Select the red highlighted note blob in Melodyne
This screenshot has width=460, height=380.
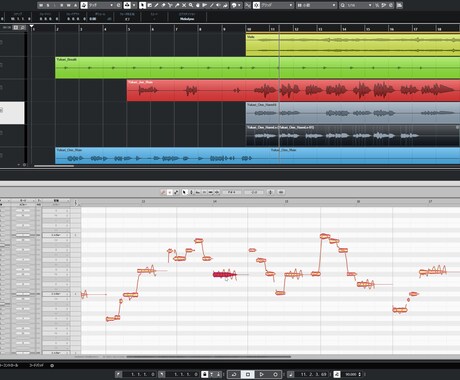click(x=225, y=275)
